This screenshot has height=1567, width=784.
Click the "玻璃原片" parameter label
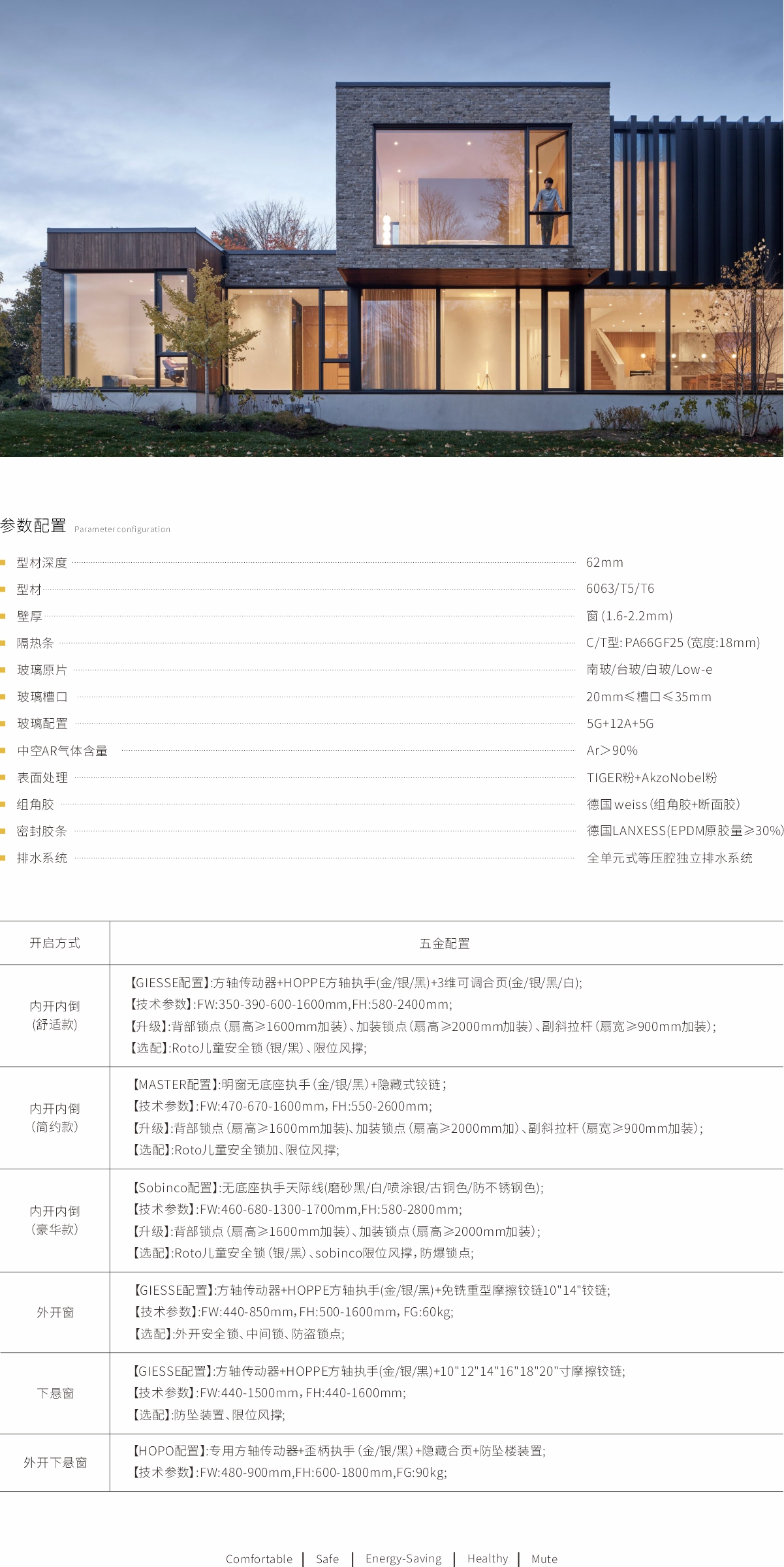[x=42, y=670]
